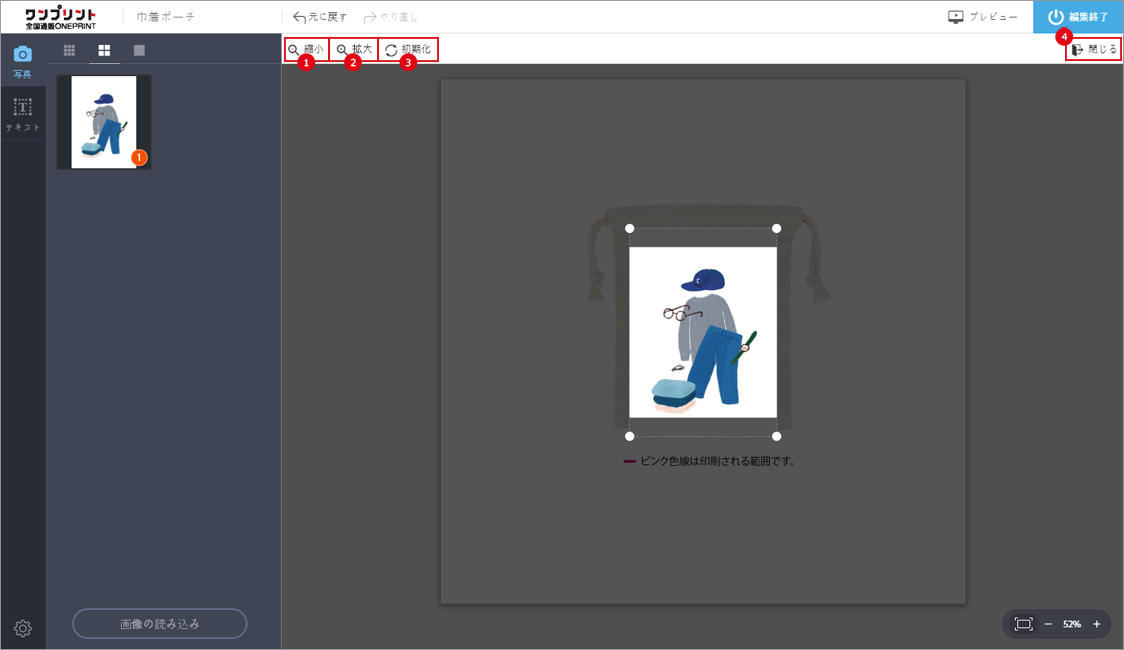Image resolution: width=1124 pixels, height=650 pixels.
Task: Switch thumbnails to medium grid view
Action: (x=104, y=50)
